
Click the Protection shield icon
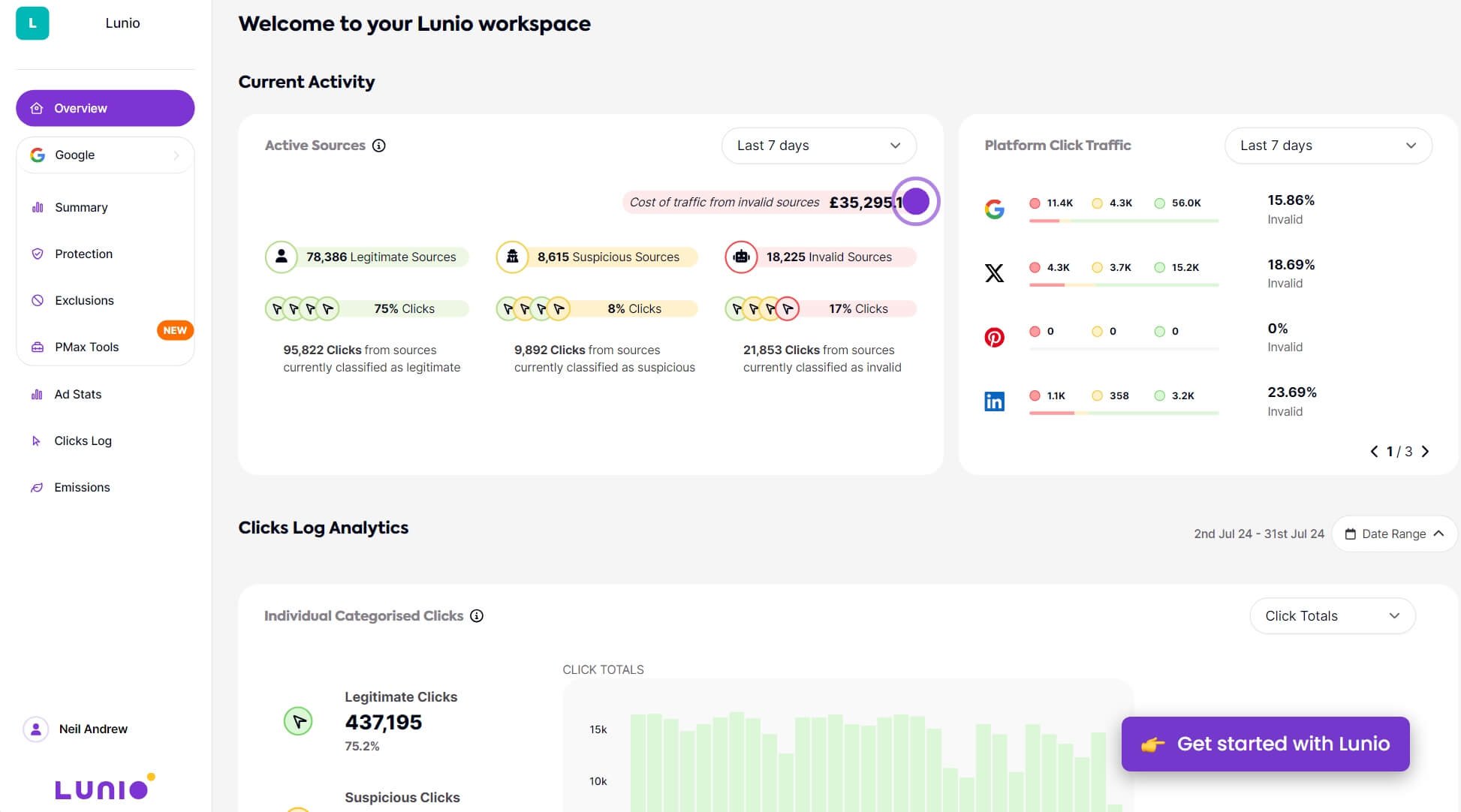pos(38,254)
